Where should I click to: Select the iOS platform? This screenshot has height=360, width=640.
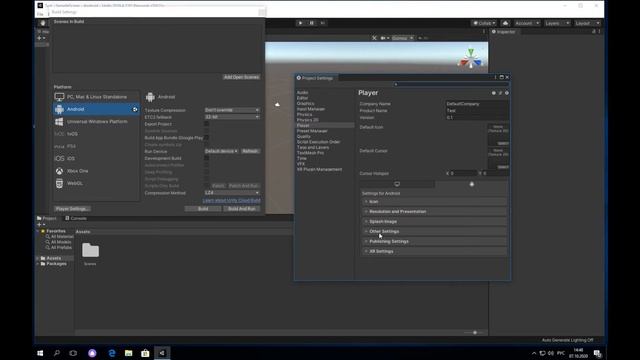coord(96,158)
